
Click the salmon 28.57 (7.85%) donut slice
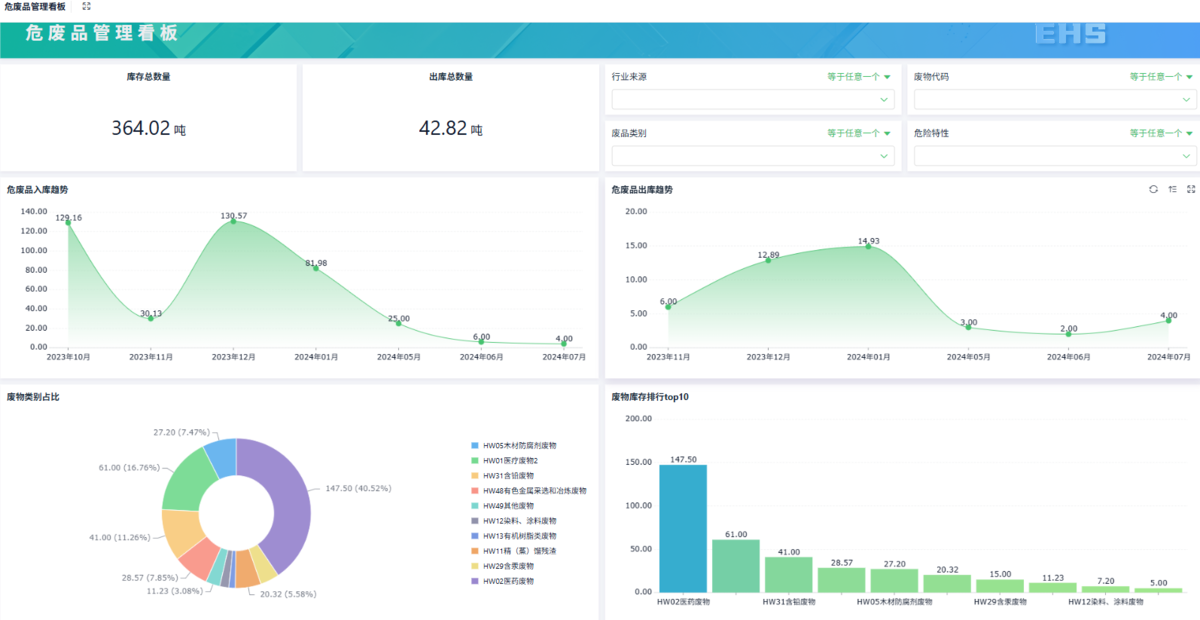pyautogui.click(x=200, y=559)
